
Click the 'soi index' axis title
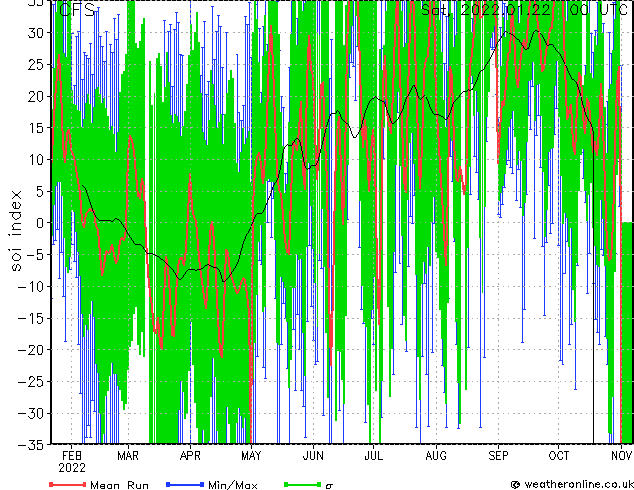[15, 231]
